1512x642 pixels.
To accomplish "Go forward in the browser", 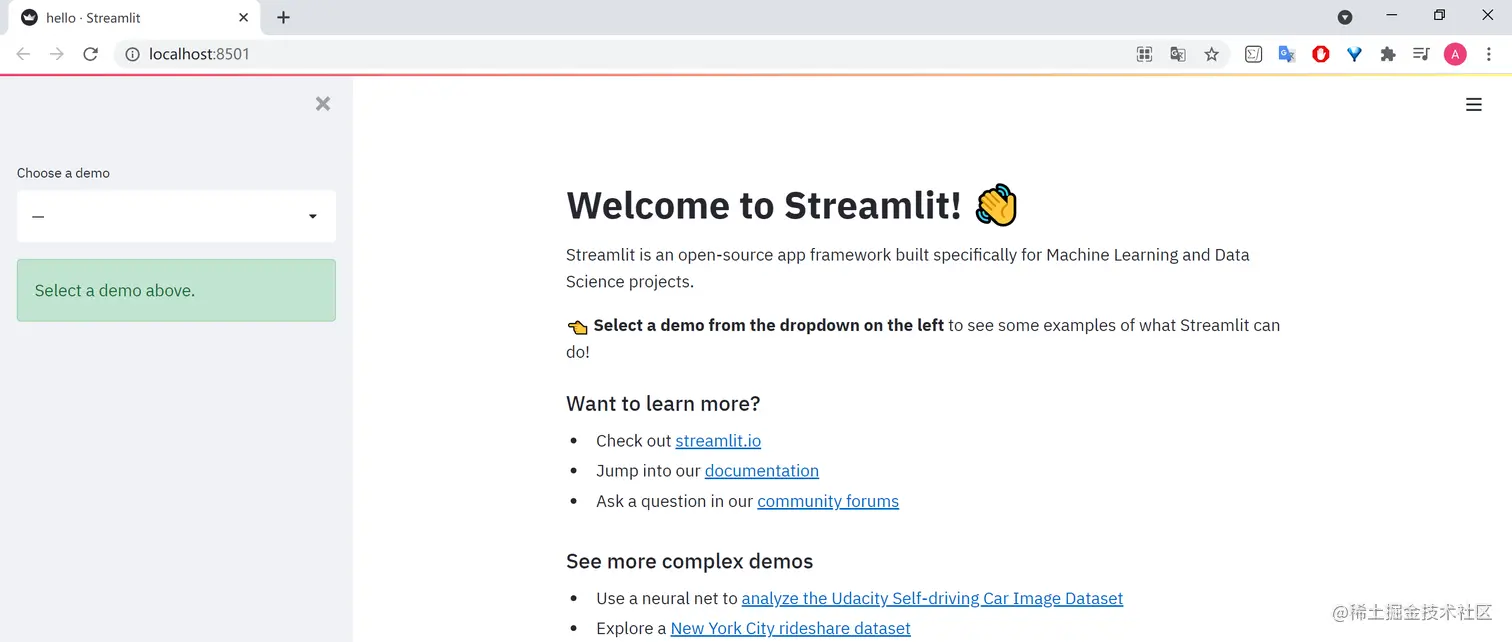I will (x=57, y=54).
